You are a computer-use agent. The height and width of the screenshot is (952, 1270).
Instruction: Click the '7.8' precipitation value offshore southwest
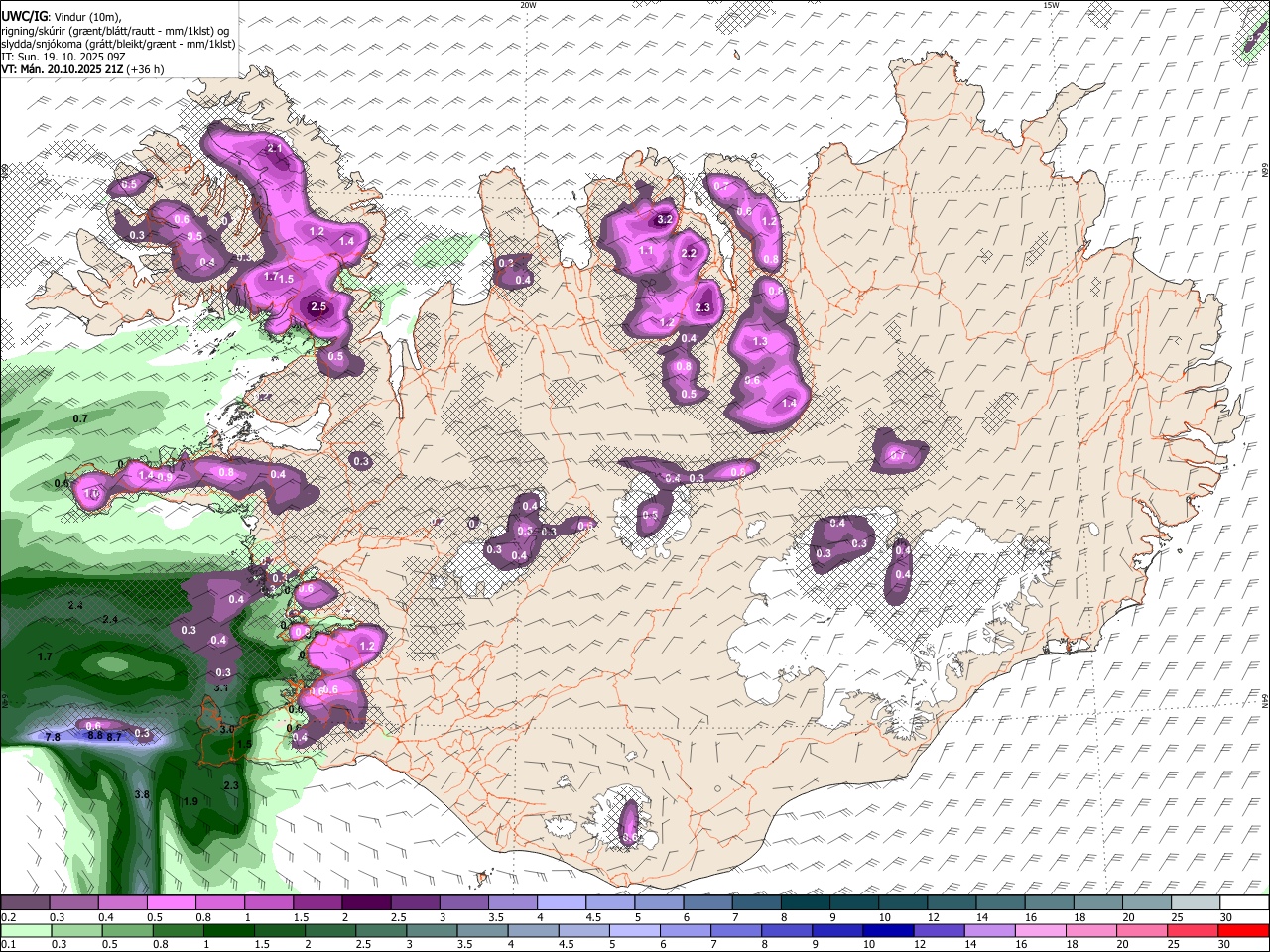tap(54, 737)
